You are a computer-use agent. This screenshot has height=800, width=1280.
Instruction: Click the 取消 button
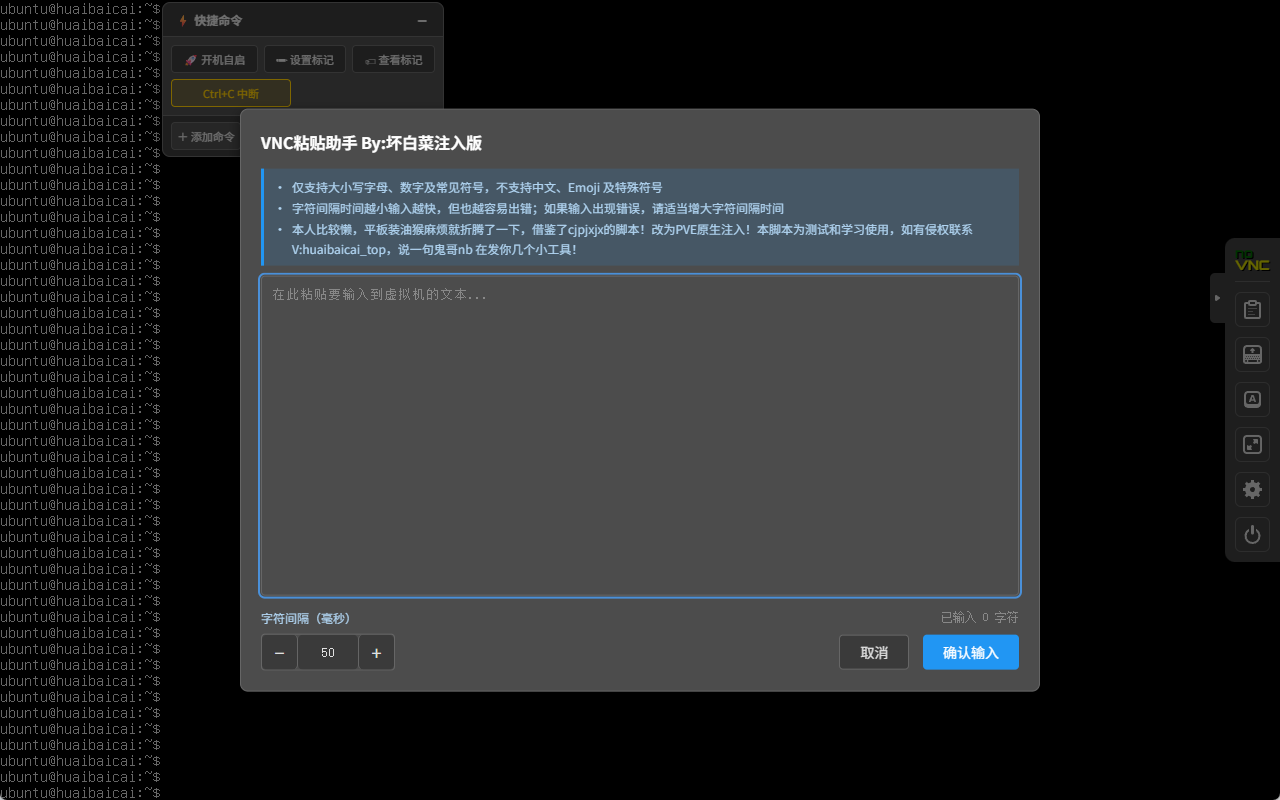874,652
